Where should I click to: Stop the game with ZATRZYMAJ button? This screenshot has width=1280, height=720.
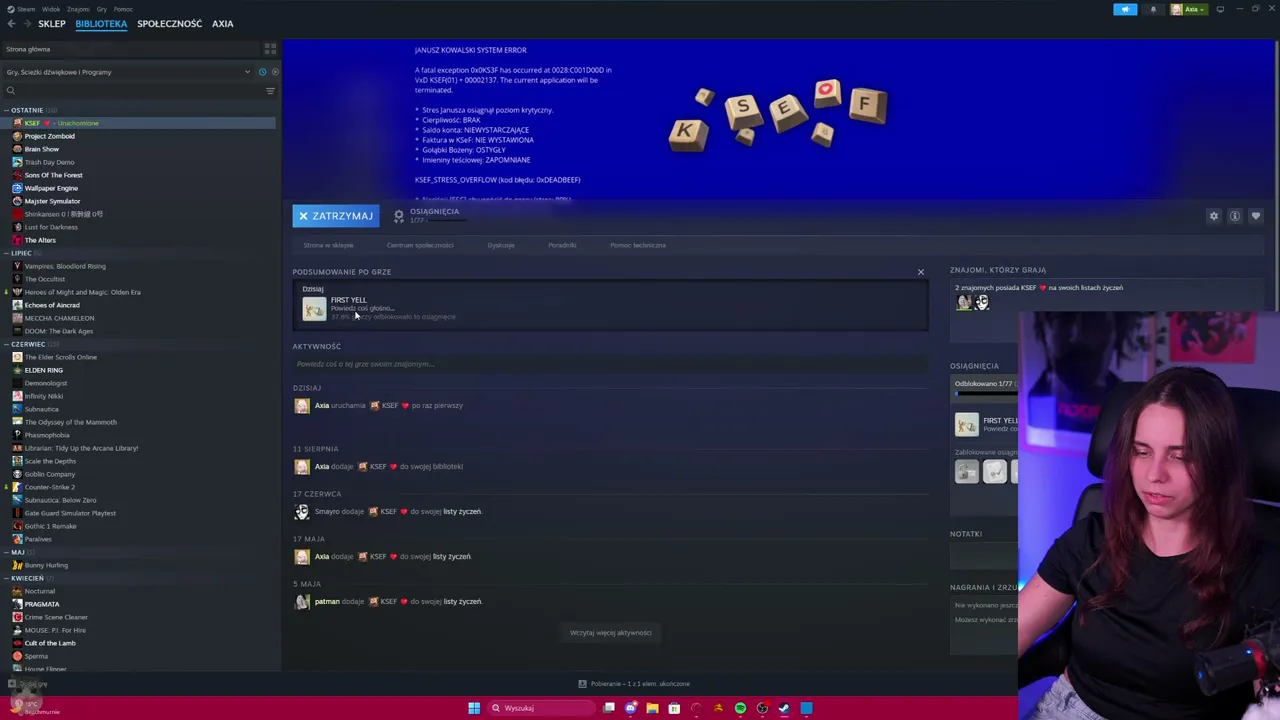click(x=336, y=216)
